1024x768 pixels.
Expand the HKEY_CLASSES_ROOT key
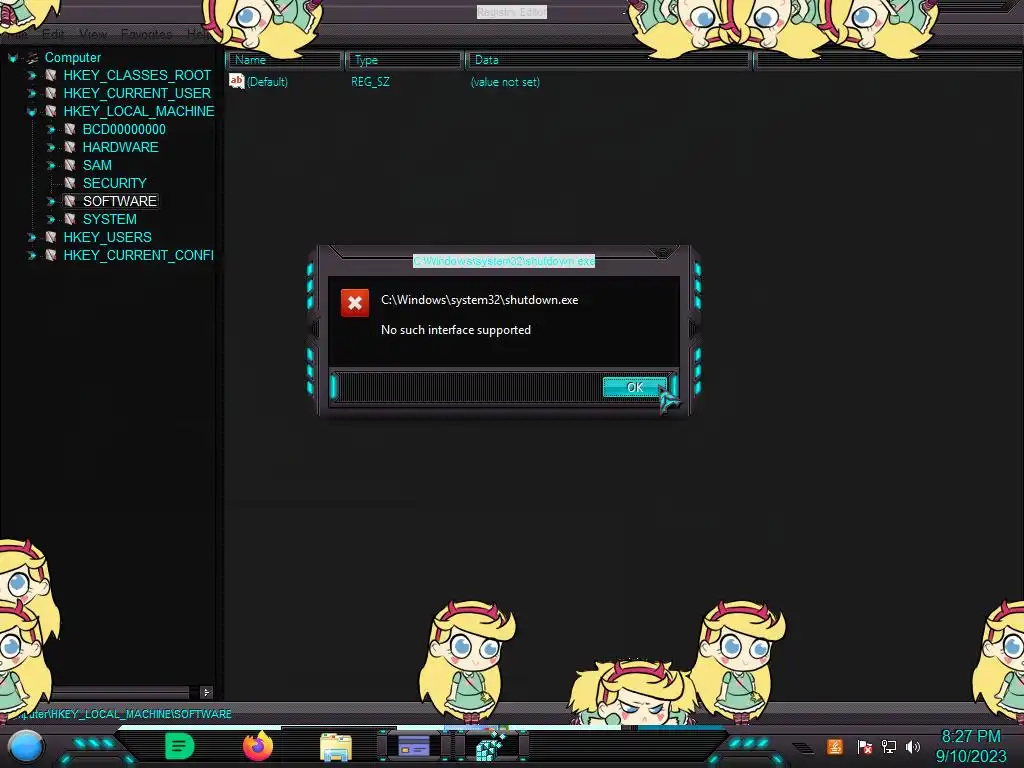point(31,76)
